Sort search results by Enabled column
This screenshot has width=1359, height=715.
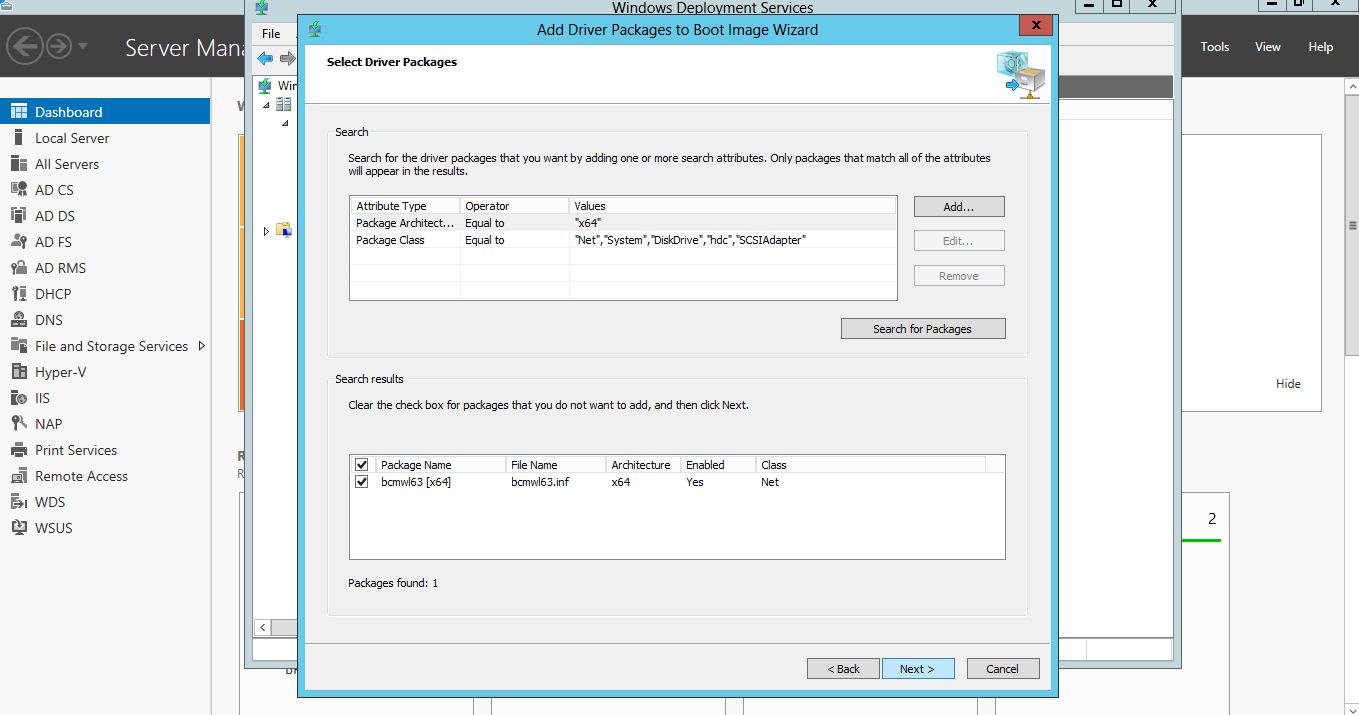pos(719,465)
